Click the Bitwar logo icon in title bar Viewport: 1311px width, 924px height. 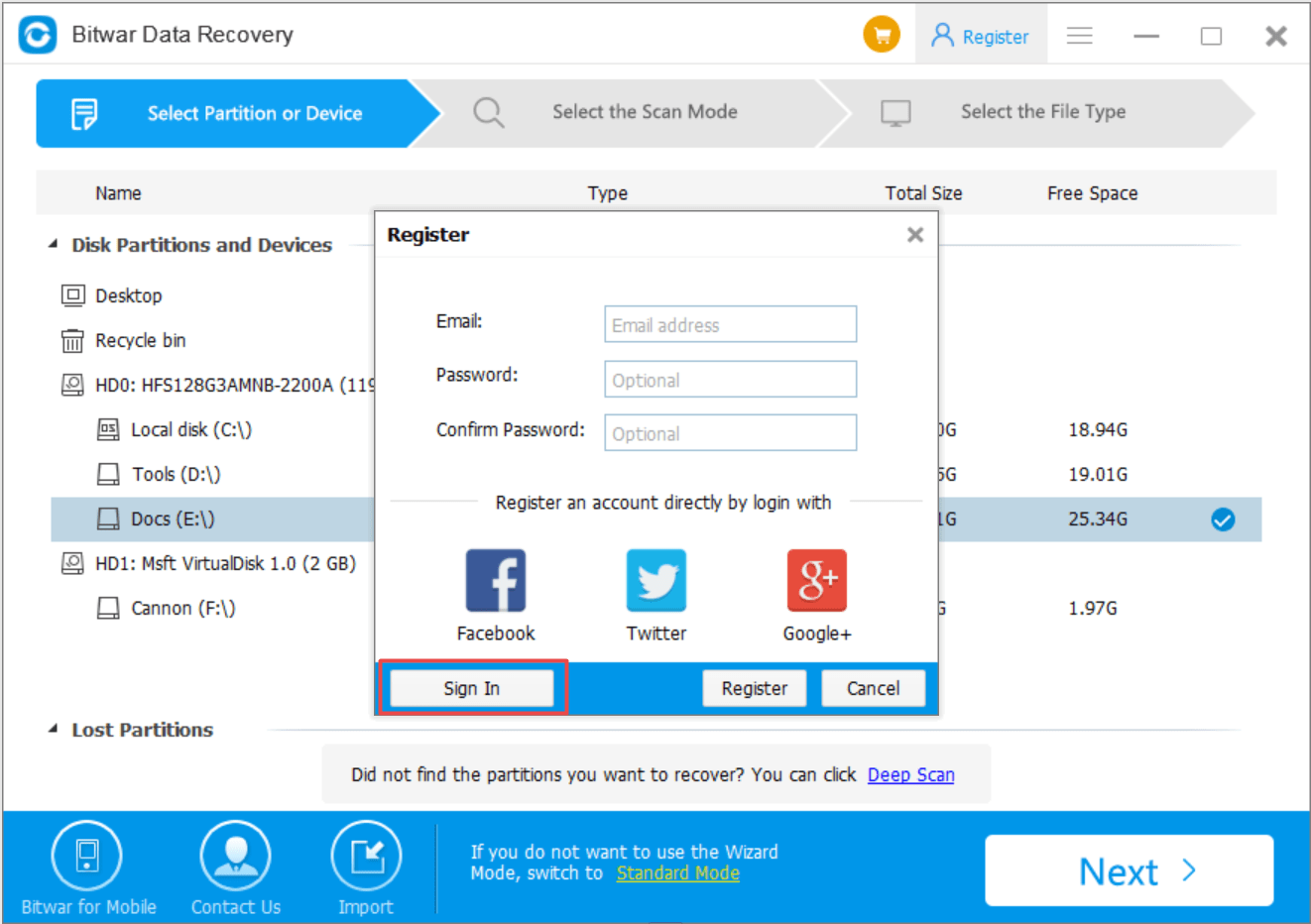click(x=38, y=35)
